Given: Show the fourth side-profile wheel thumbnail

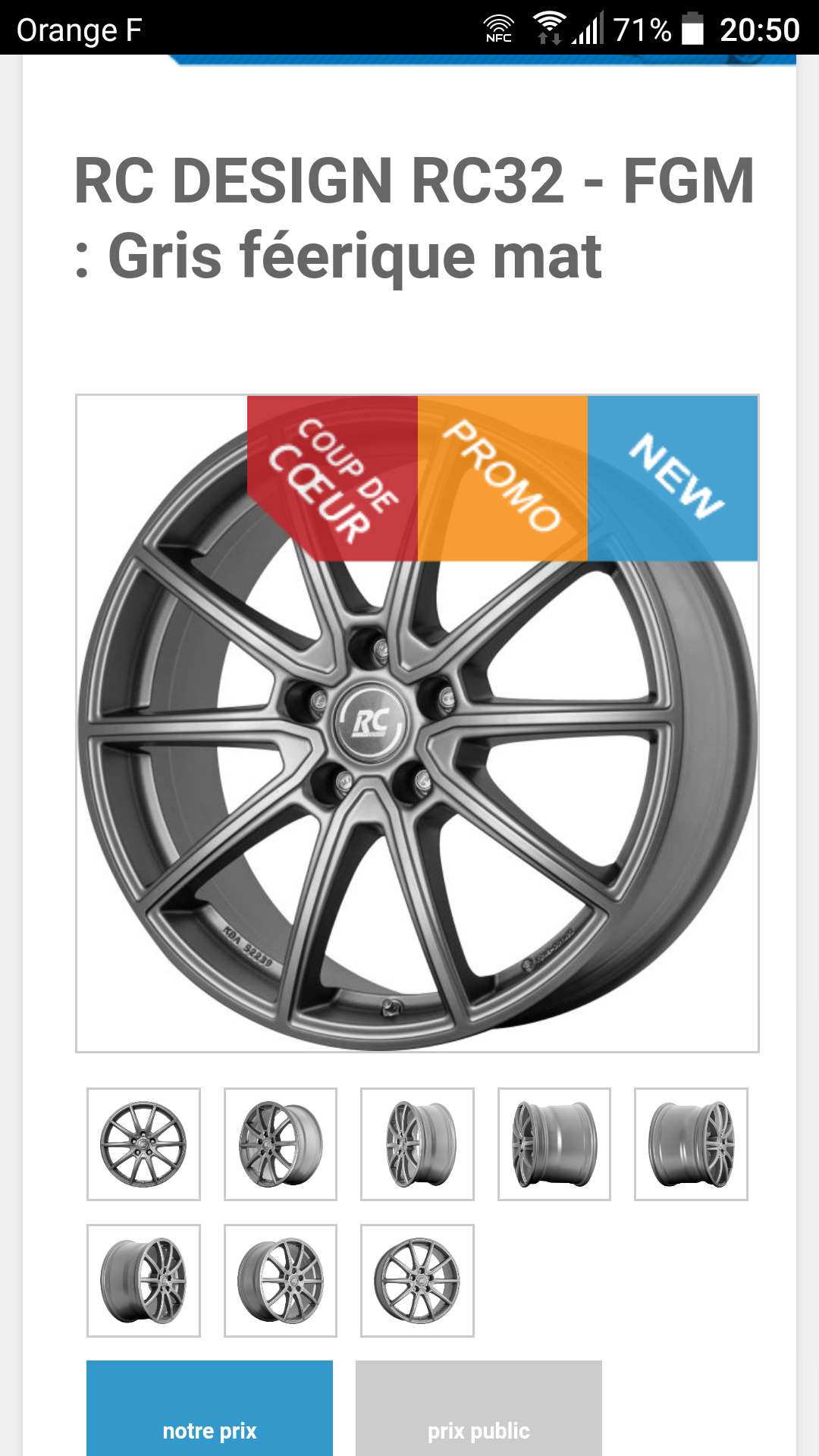Looking at the screenshot, I should (x=554, y=1144).
